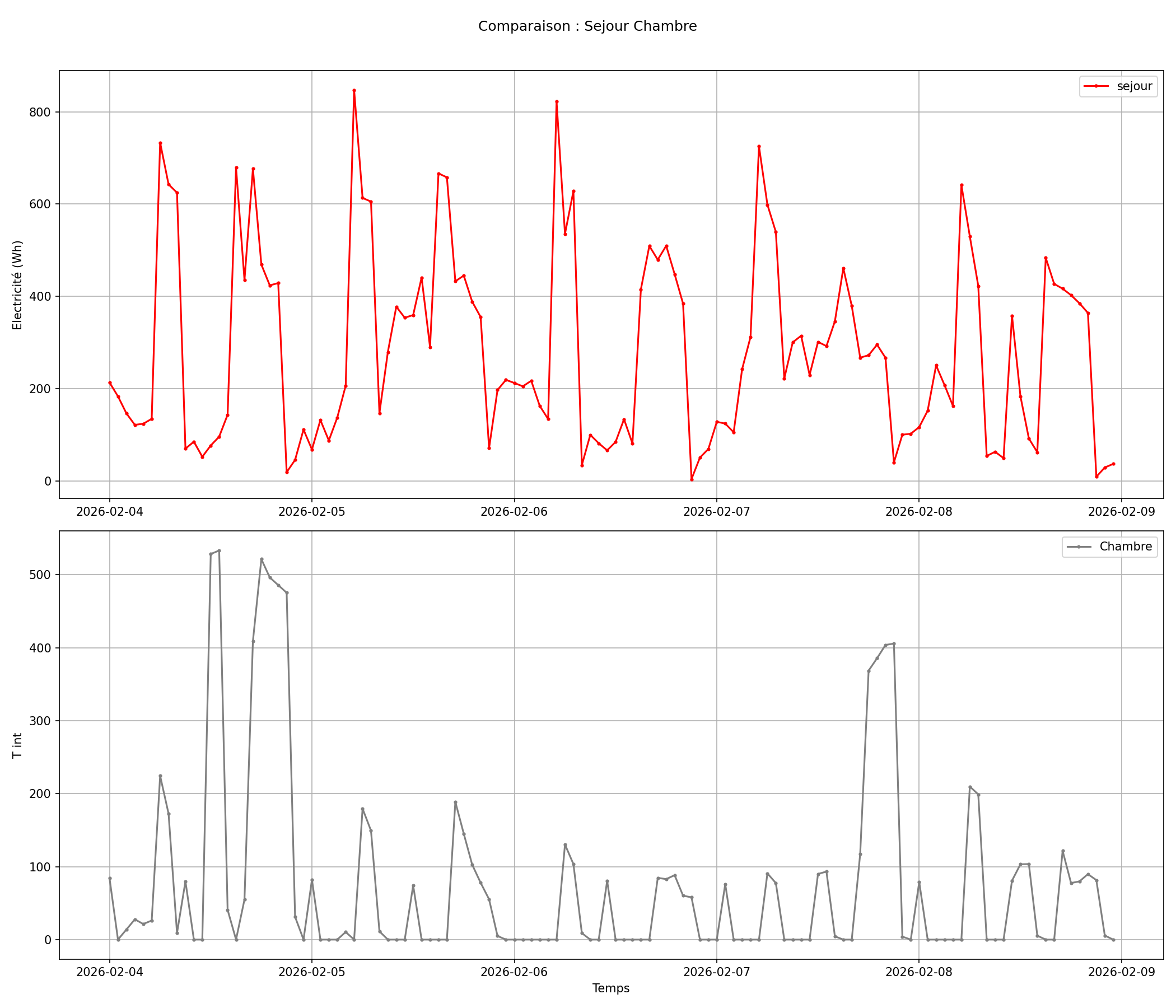This screenshot has height=1008, width=1176.
Task: Click the chart title 'Comparaison : Sejour Chambre'
Action: pos(587,26)
